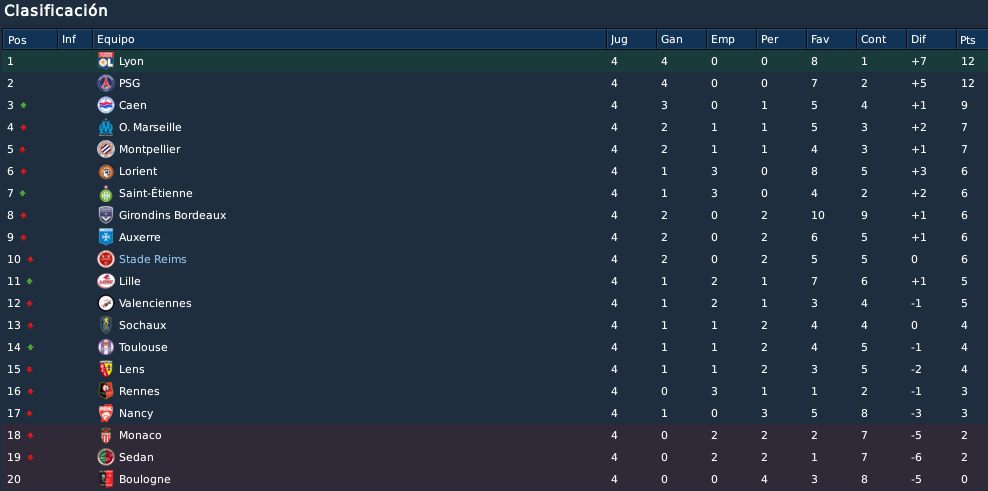Open the Stade Reims team link

click(152, 259)
